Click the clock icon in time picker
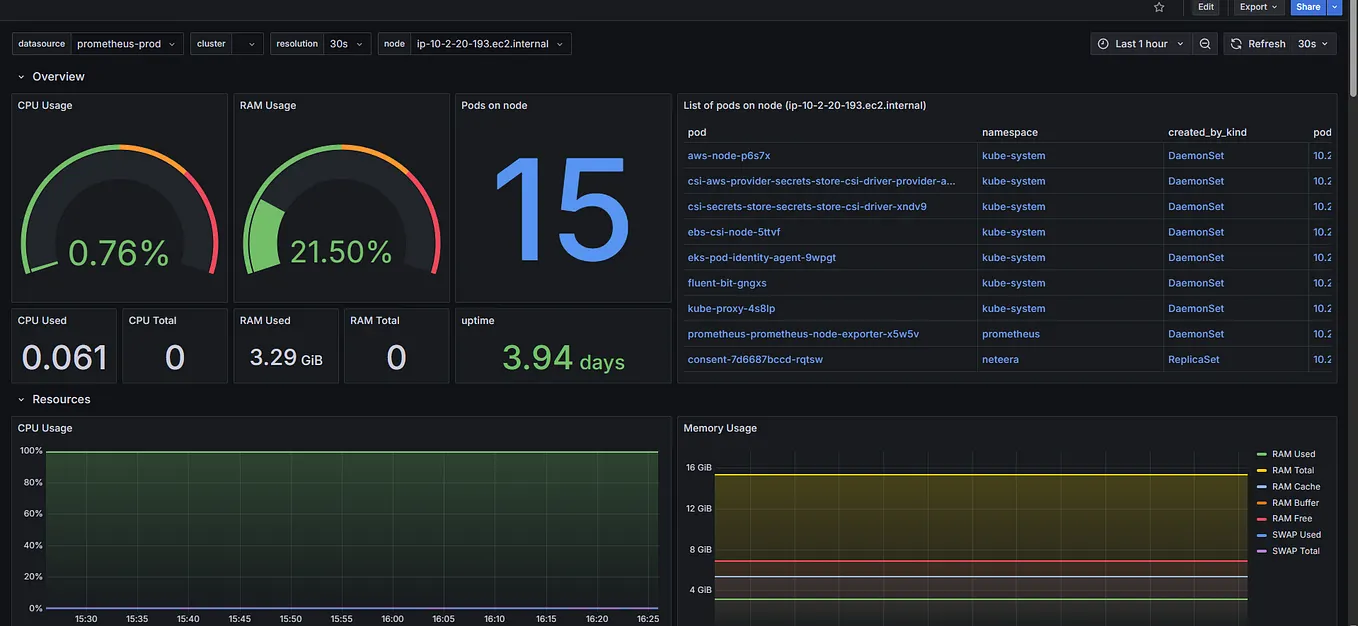 [x=1103, y=44]
